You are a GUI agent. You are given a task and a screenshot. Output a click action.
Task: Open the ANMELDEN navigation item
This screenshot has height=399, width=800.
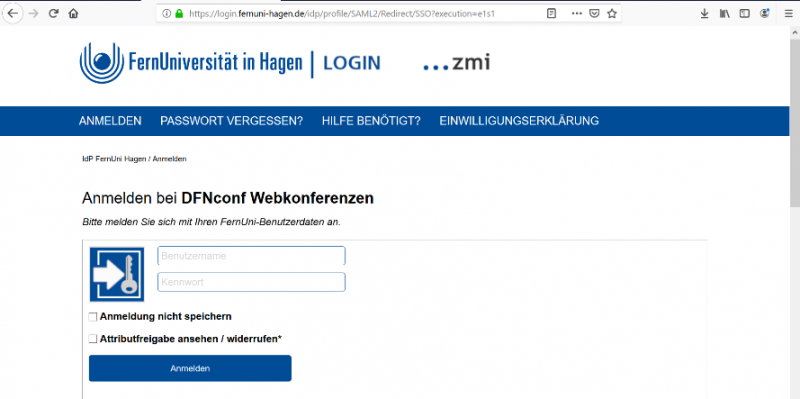(110, 121)
